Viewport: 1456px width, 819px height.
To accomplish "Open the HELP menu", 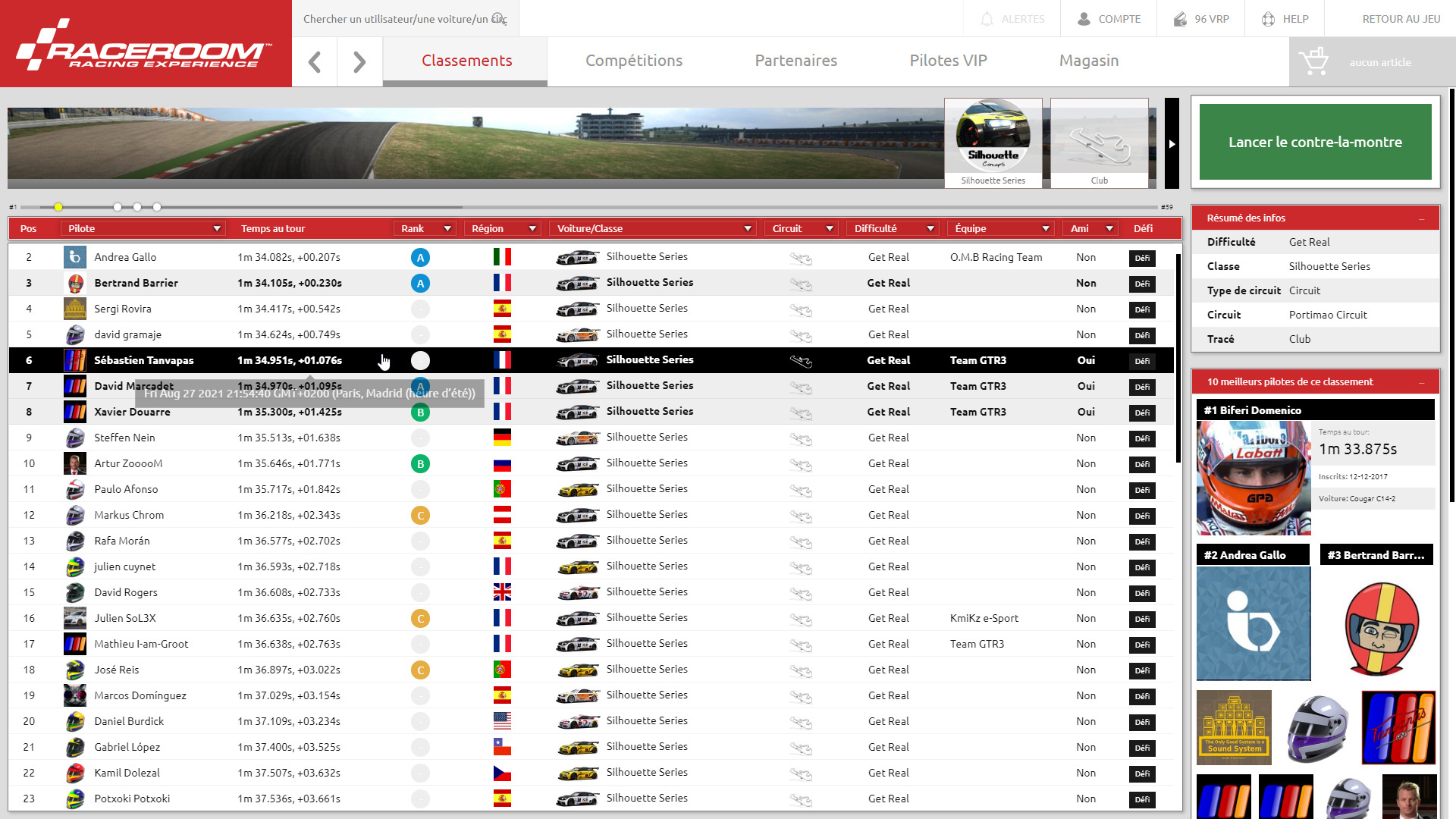I will click(x=1285, y=19).
